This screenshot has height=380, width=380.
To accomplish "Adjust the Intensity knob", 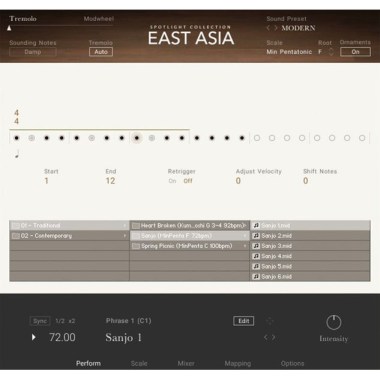I will [x=334, y=322].
